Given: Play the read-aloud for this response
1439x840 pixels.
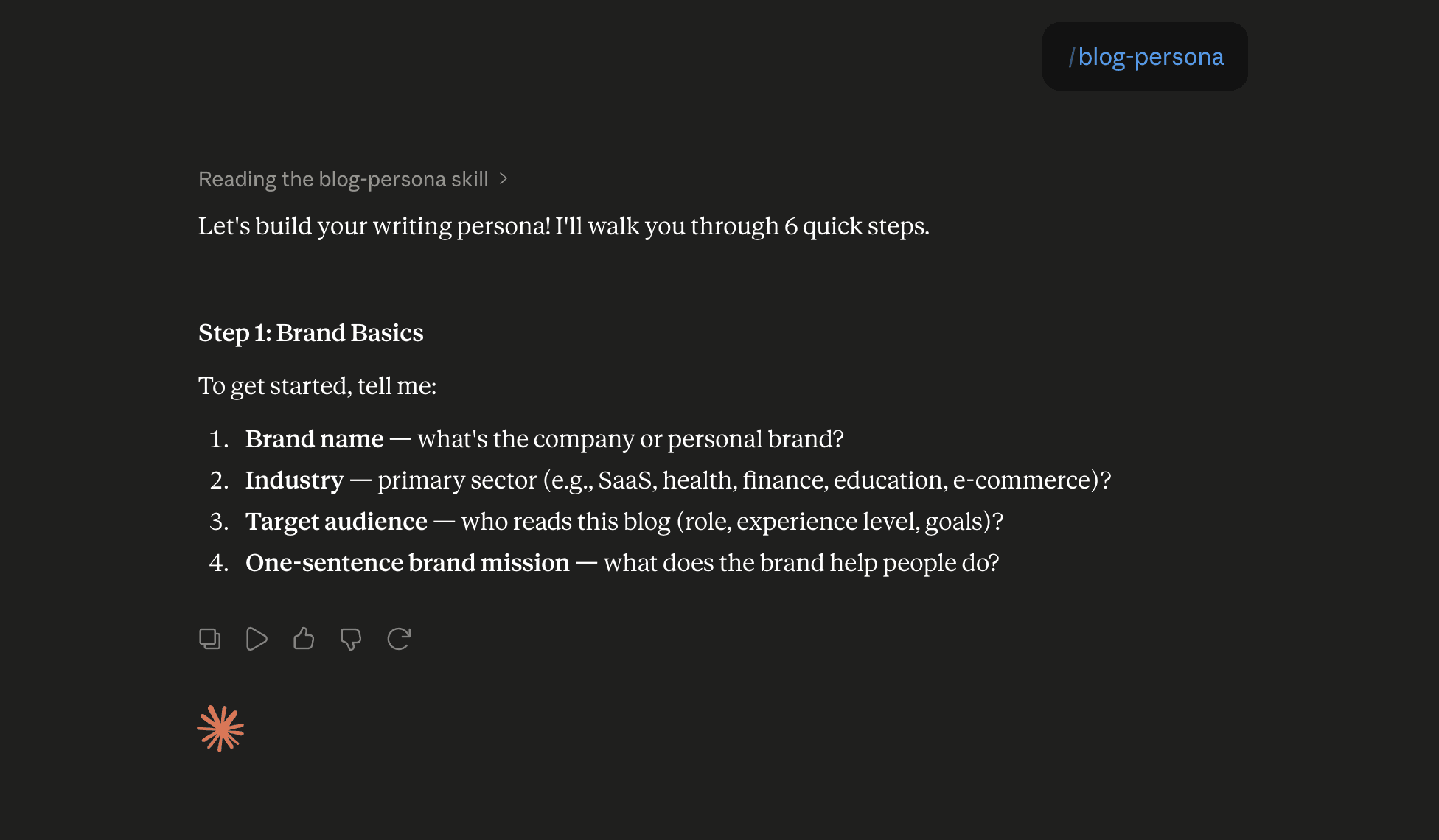Looking at the screenshot, I should tap(257, 639).
